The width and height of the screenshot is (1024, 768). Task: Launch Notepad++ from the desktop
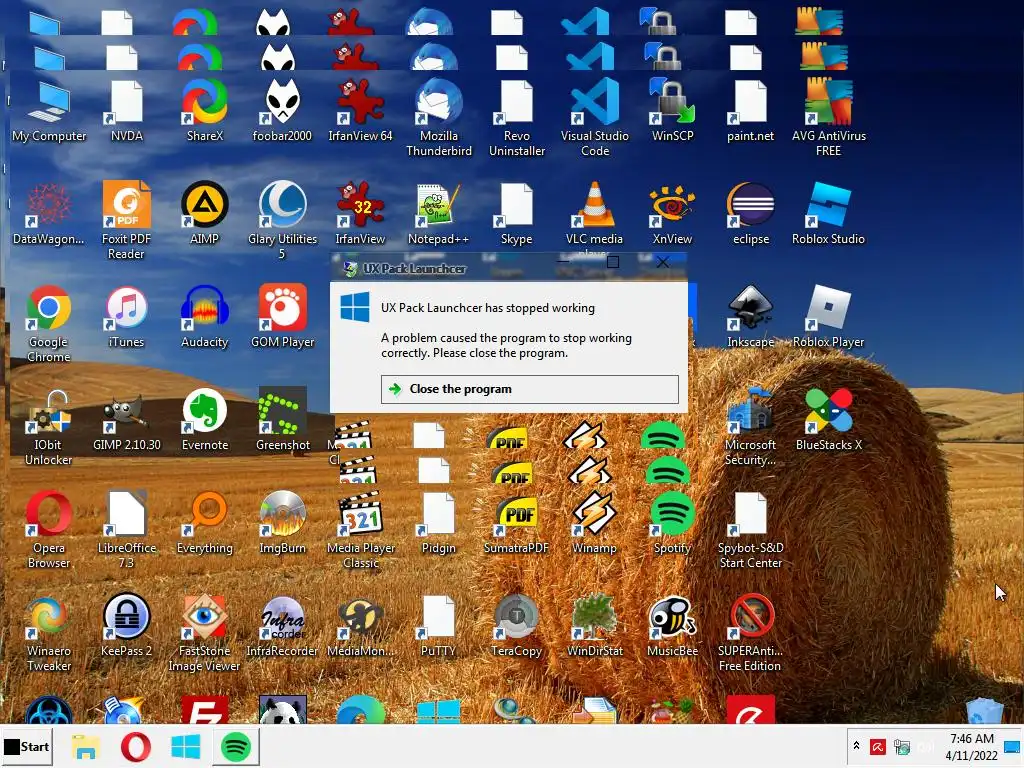(438, 215)
